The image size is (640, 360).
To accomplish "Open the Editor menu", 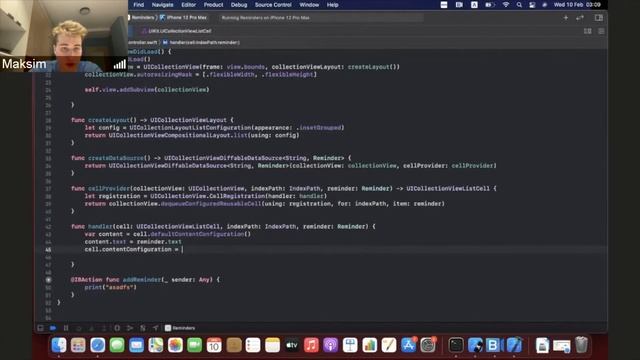I will [189, 5].
